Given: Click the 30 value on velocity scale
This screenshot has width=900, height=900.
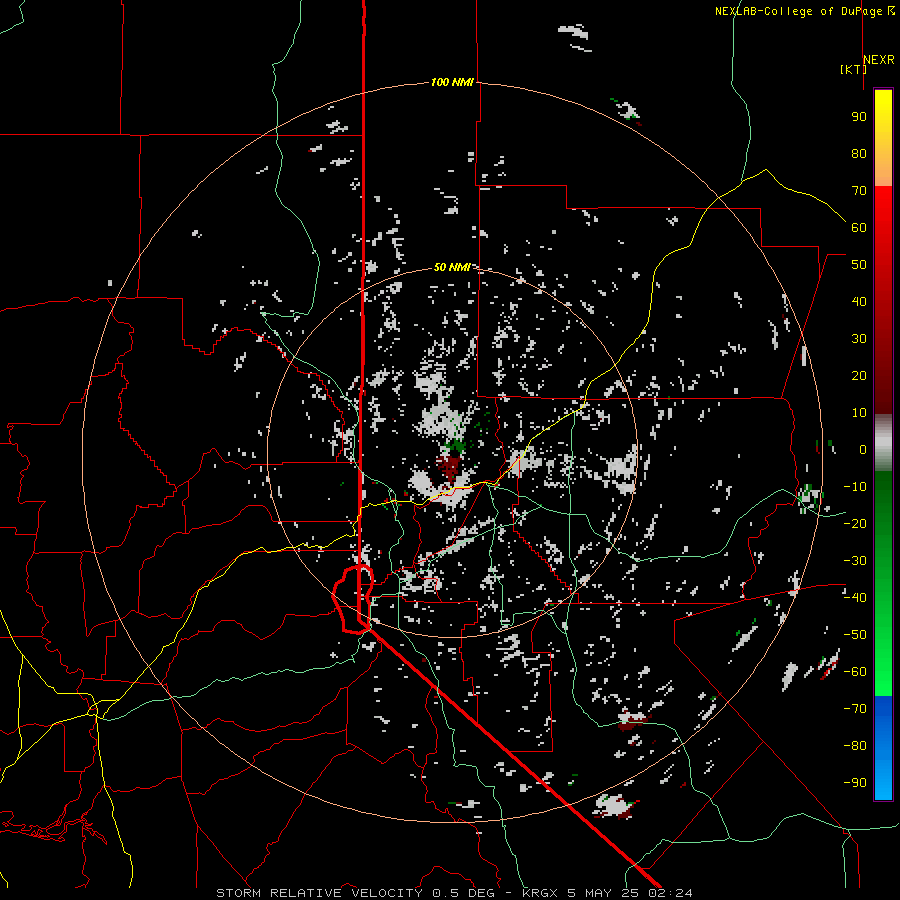Looking at the screenshot, I should coord(859,339).
